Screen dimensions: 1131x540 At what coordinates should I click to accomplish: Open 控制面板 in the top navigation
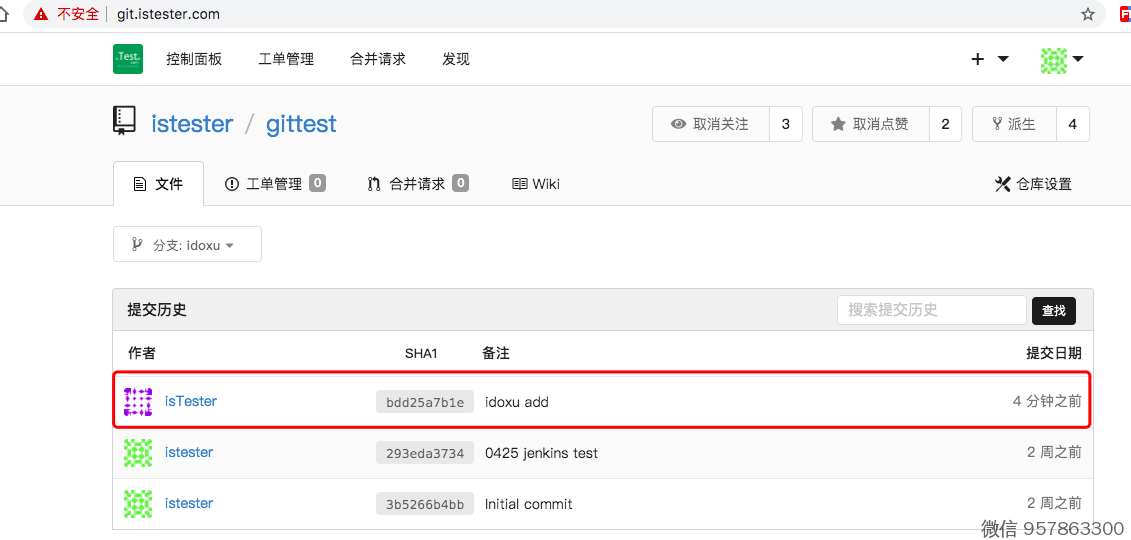[194, 59]
